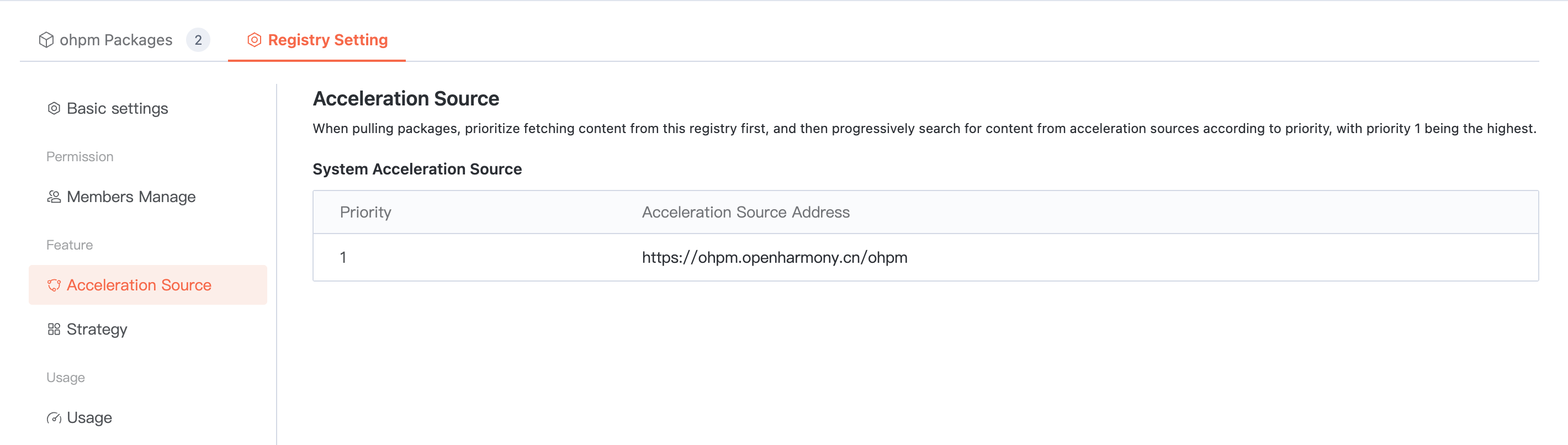Click the Usage gauge icon

coord(54,417)
